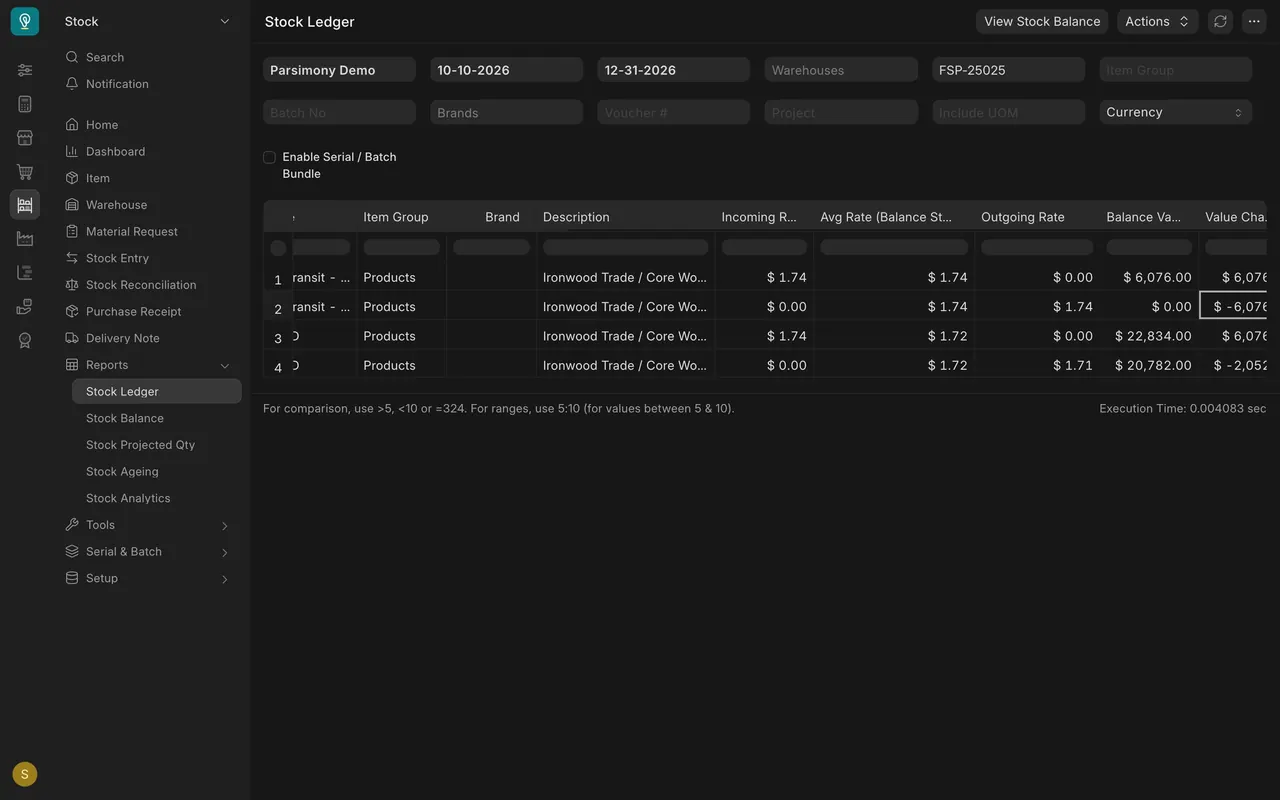The width and height of the screenshot is (1280, 800).
Task: Open the user avatar S
Action: click(25, 774)
